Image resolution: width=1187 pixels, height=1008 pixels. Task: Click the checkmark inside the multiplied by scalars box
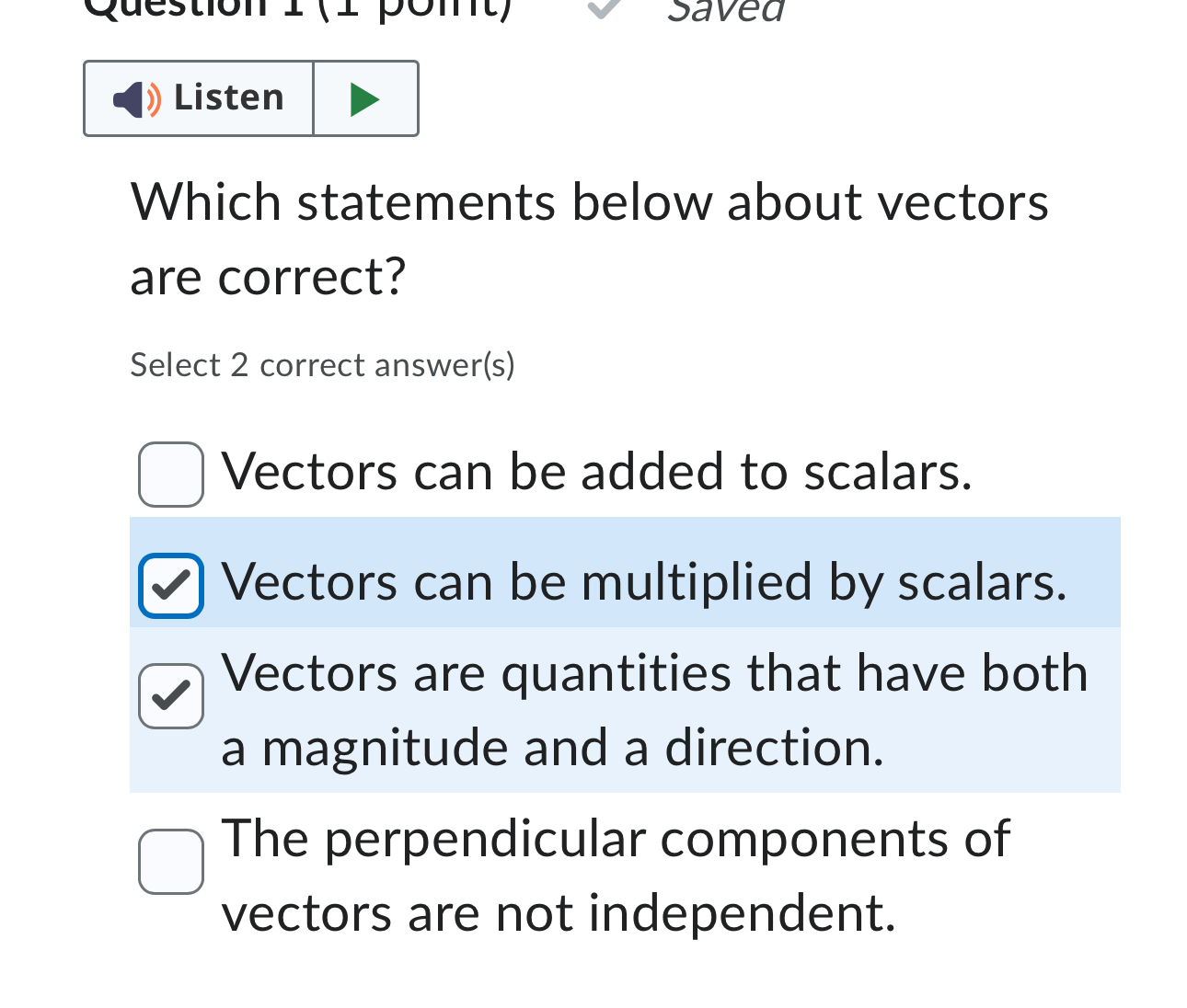click(x=170, y=586)
